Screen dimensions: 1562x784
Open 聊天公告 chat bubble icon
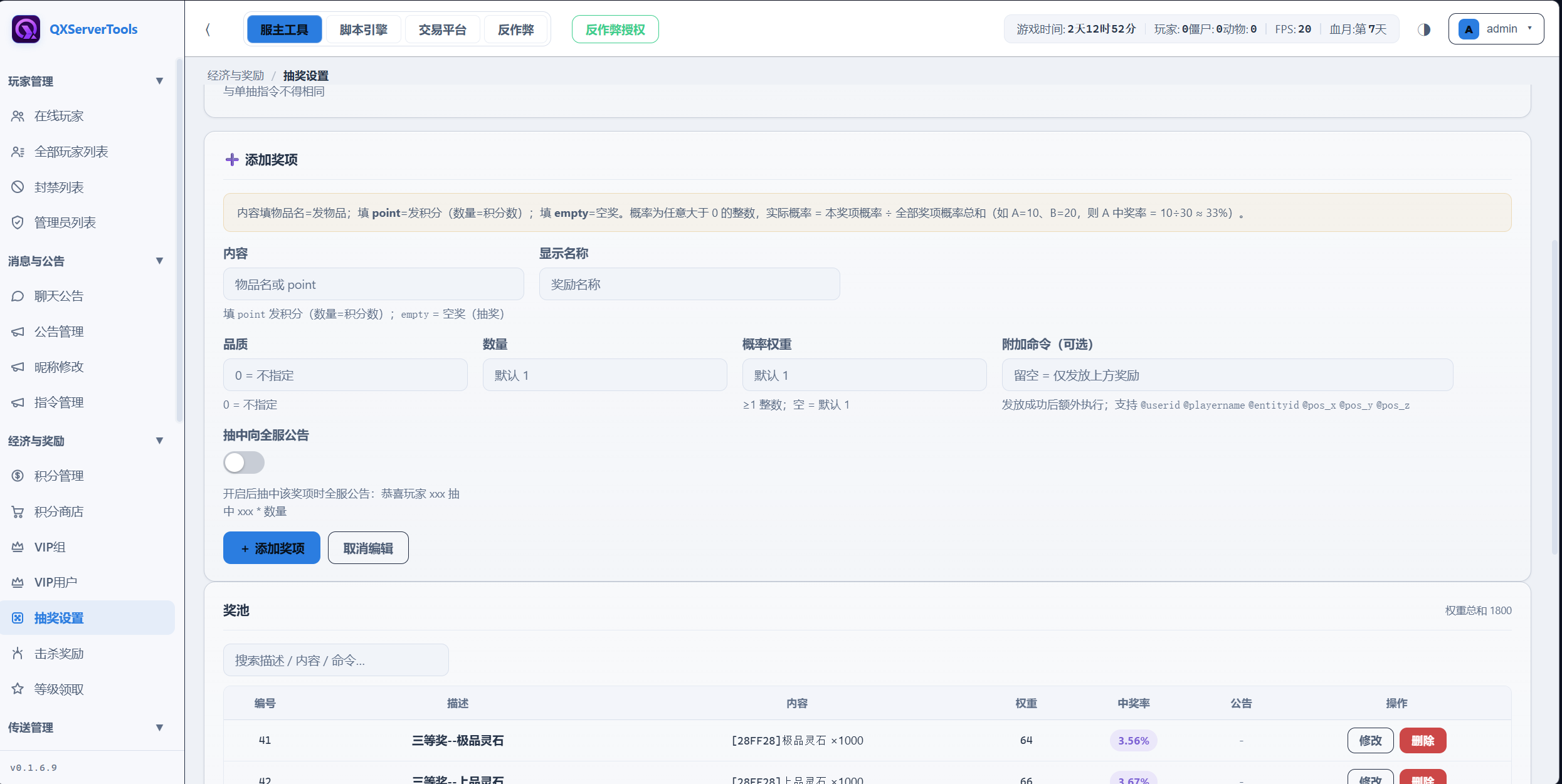(x=18, y=296)
